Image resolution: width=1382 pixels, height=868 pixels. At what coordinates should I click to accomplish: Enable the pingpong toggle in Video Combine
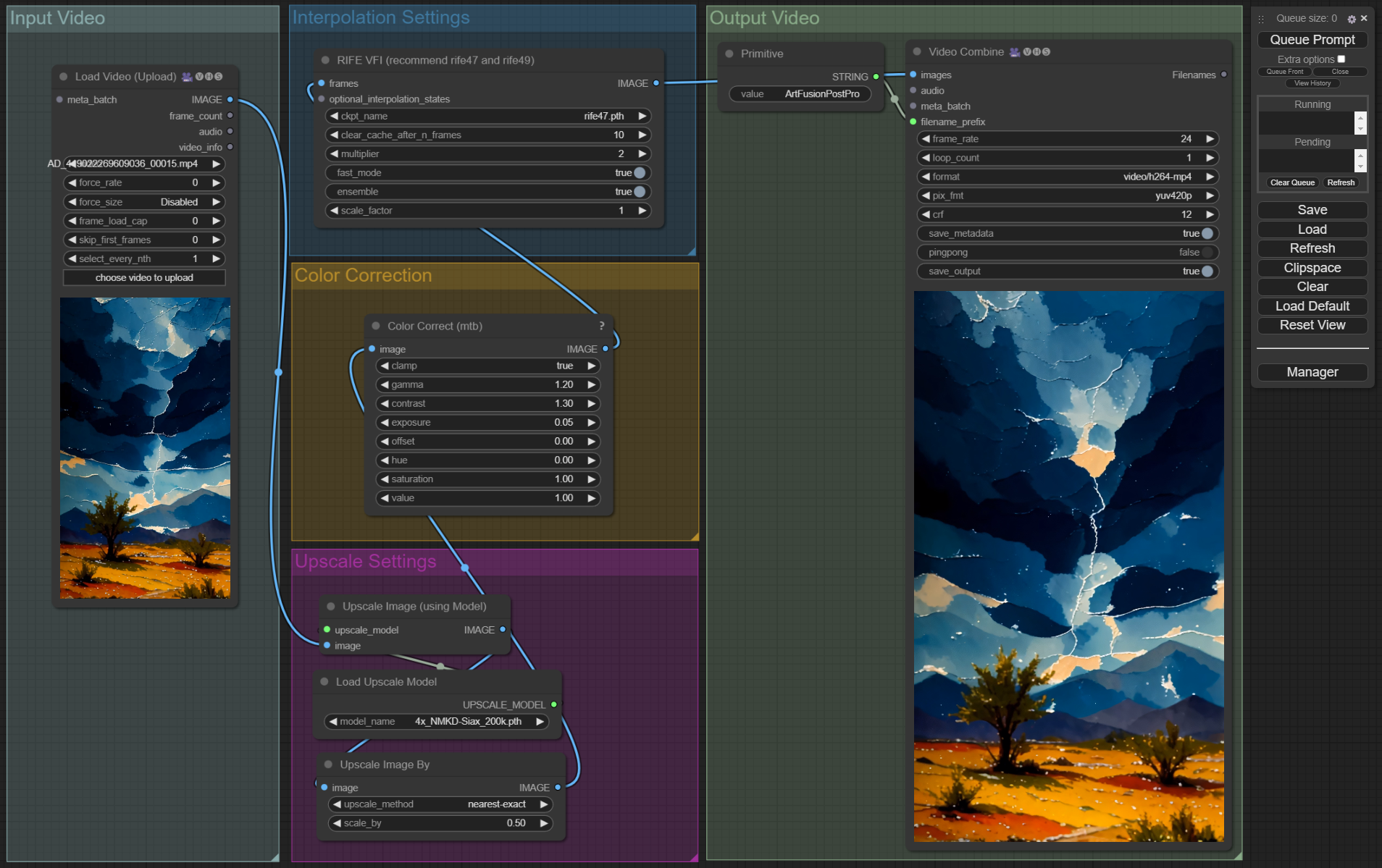tap(1207, 253)
